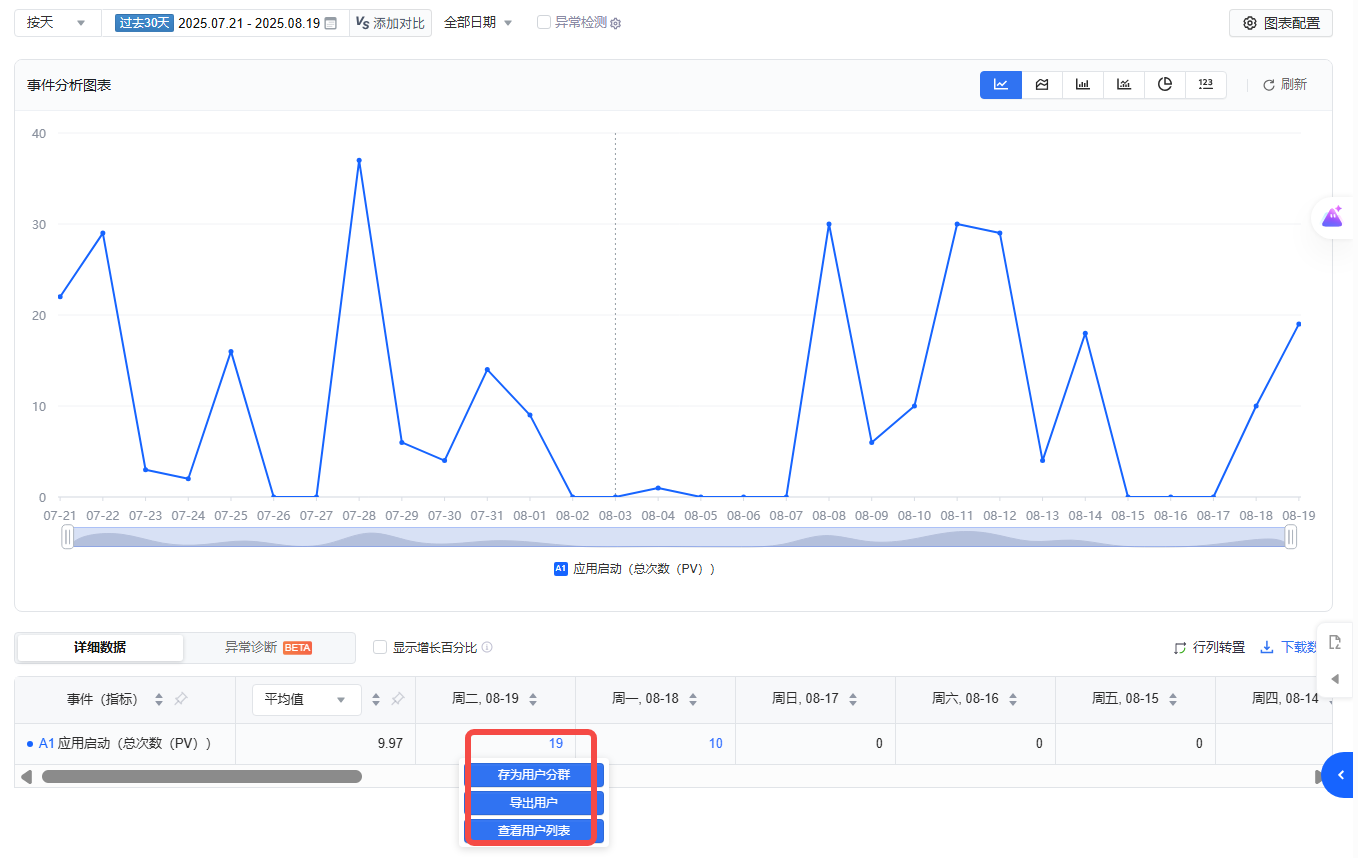Image resolution: width=1358 pixels, height=858 pixels.
Task: Open the 平均值 aggregation dropdown
Action: 306,699
